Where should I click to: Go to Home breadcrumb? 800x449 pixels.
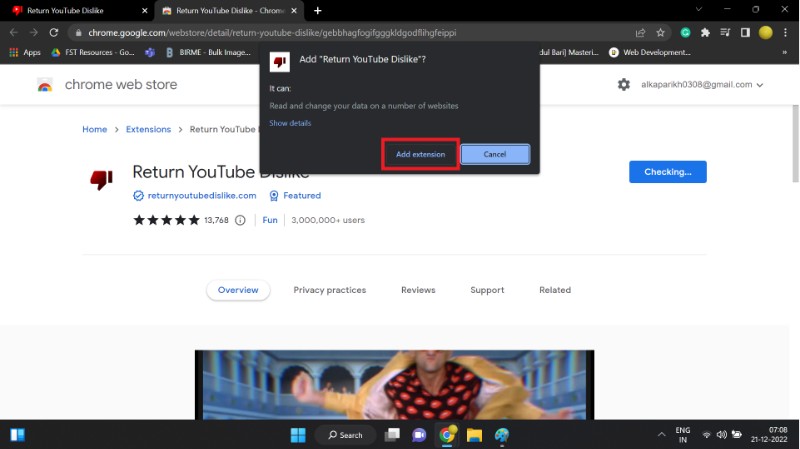[94, 129]
